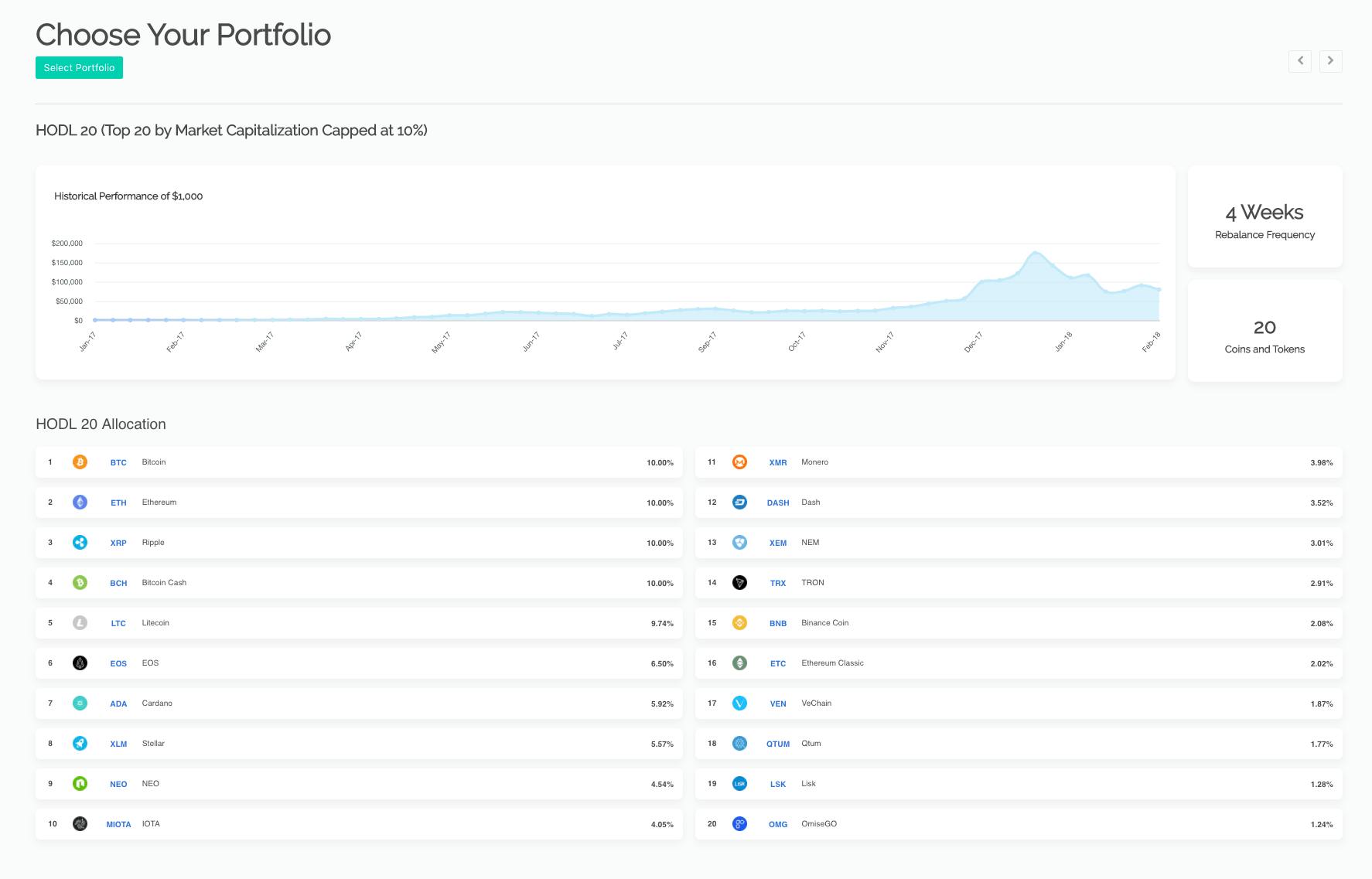This screenshot has height=879, width=1372.
Task: Open the VEN ticker link
Action: pos(778,704)
